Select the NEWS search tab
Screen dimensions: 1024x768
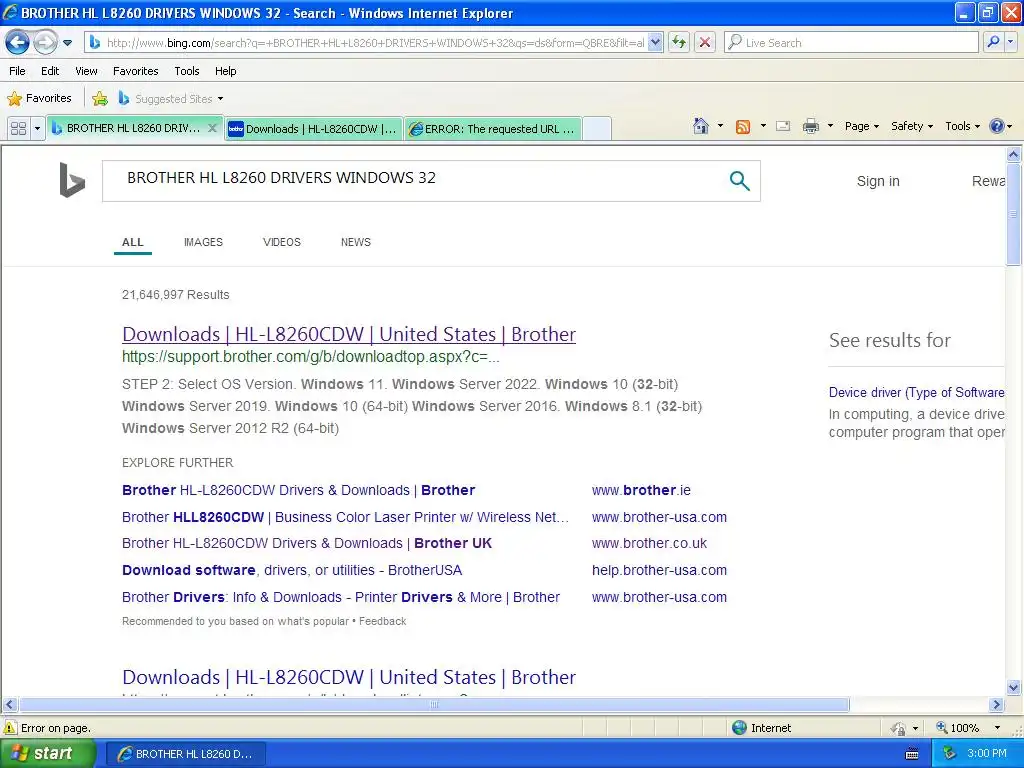pyautogui.click(x=355, y=242)
